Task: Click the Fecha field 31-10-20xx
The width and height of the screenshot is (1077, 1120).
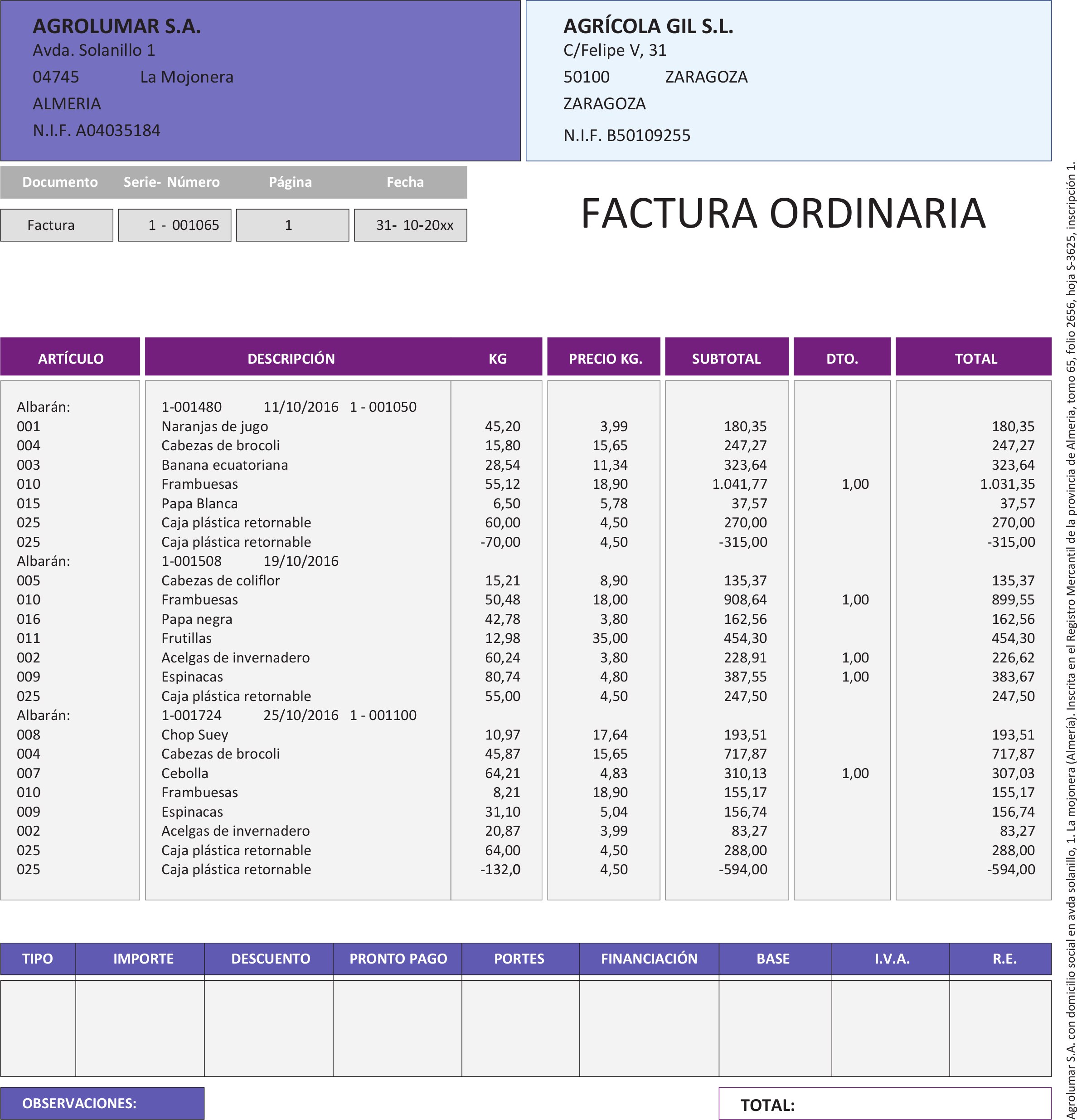Action: click(410, 225)
